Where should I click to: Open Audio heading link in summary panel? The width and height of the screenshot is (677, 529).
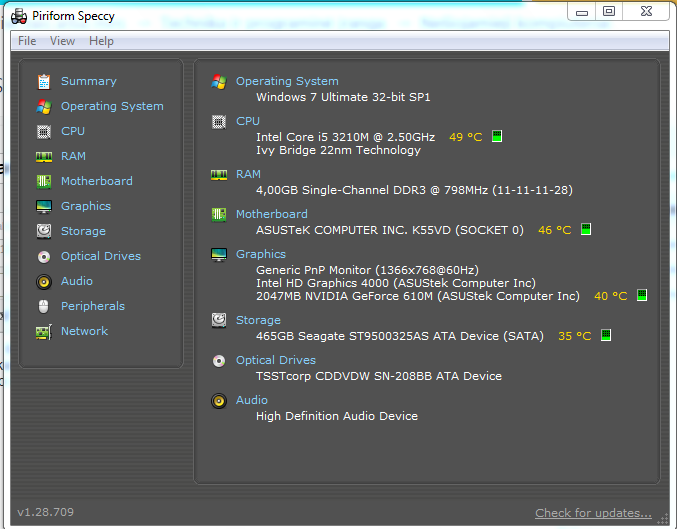252,400
